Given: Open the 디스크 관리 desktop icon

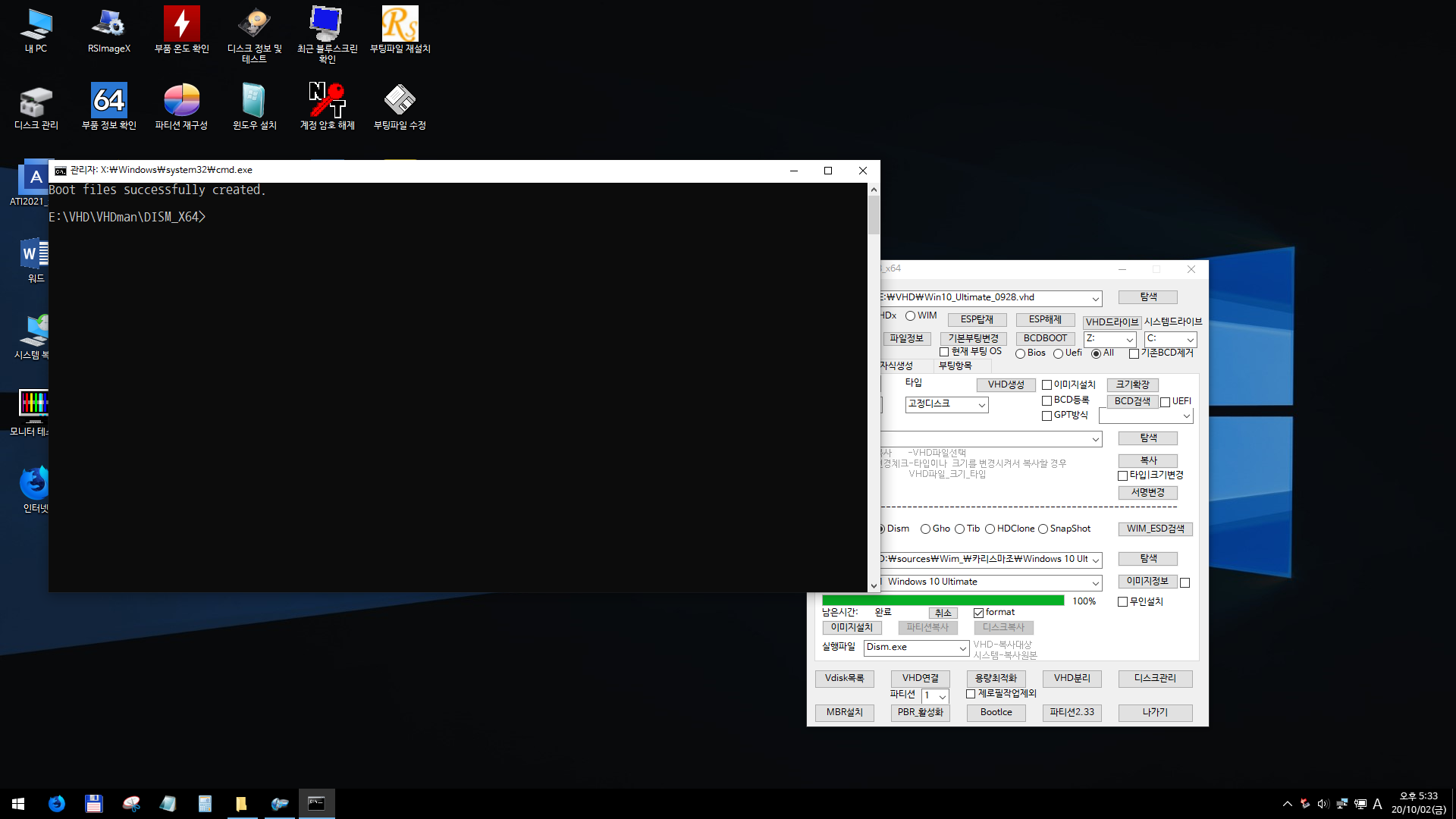Looking at the screenshot, I should pos(36,107).
